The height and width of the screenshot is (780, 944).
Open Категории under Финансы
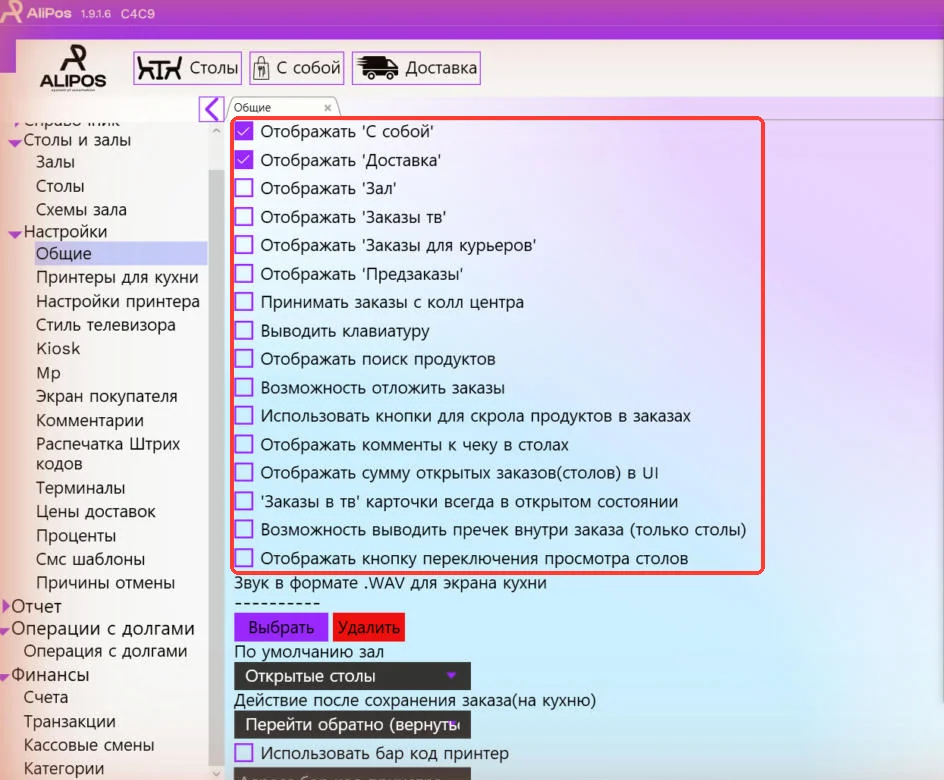pyautogui.click(x=64, y=769)
